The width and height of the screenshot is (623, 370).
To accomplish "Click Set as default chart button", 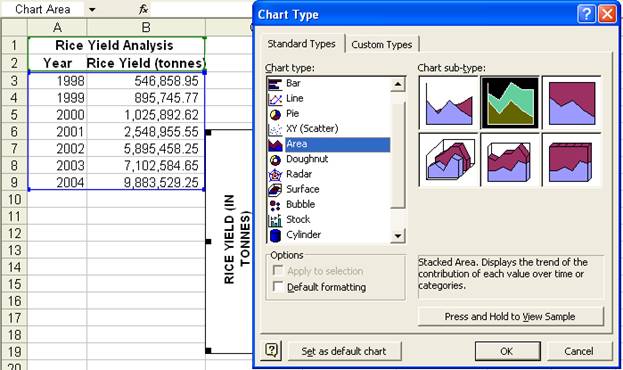I will click(344, 351).
